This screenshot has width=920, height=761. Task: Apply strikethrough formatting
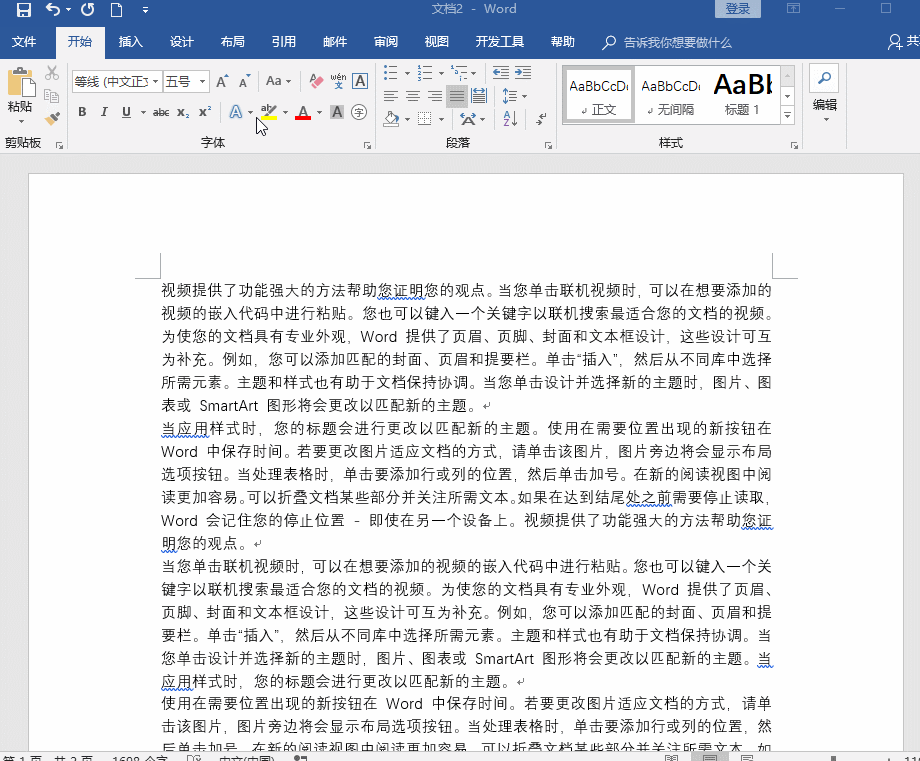click(x=162, y=112)
